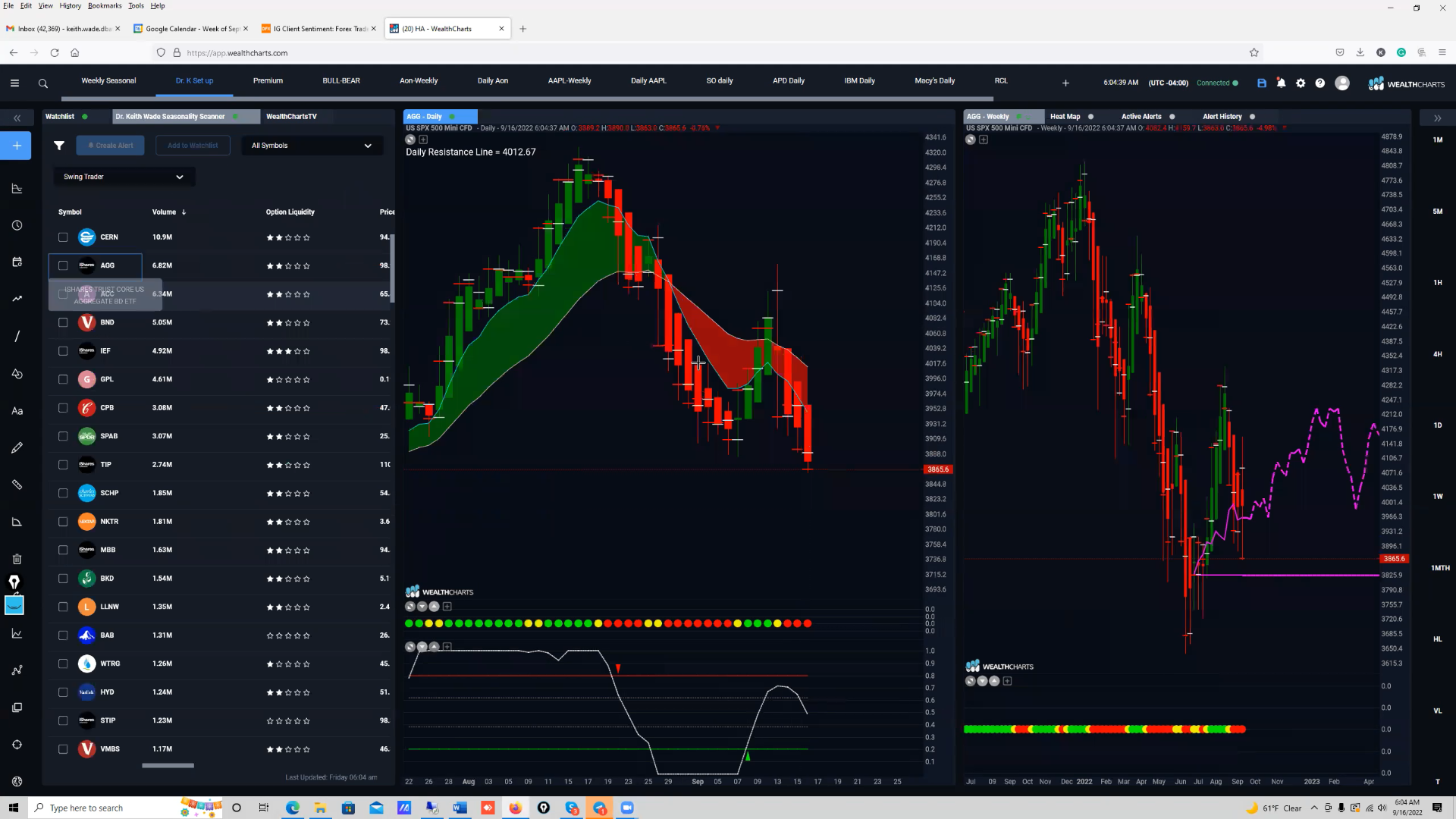Select the shapes drawing tool
The image size is (1456, 819).
pyautogui.click(x=17, y=374)
